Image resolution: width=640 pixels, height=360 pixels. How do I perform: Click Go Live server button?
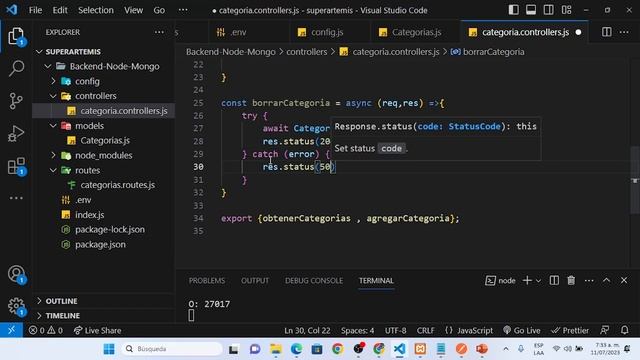click(522, 331)
